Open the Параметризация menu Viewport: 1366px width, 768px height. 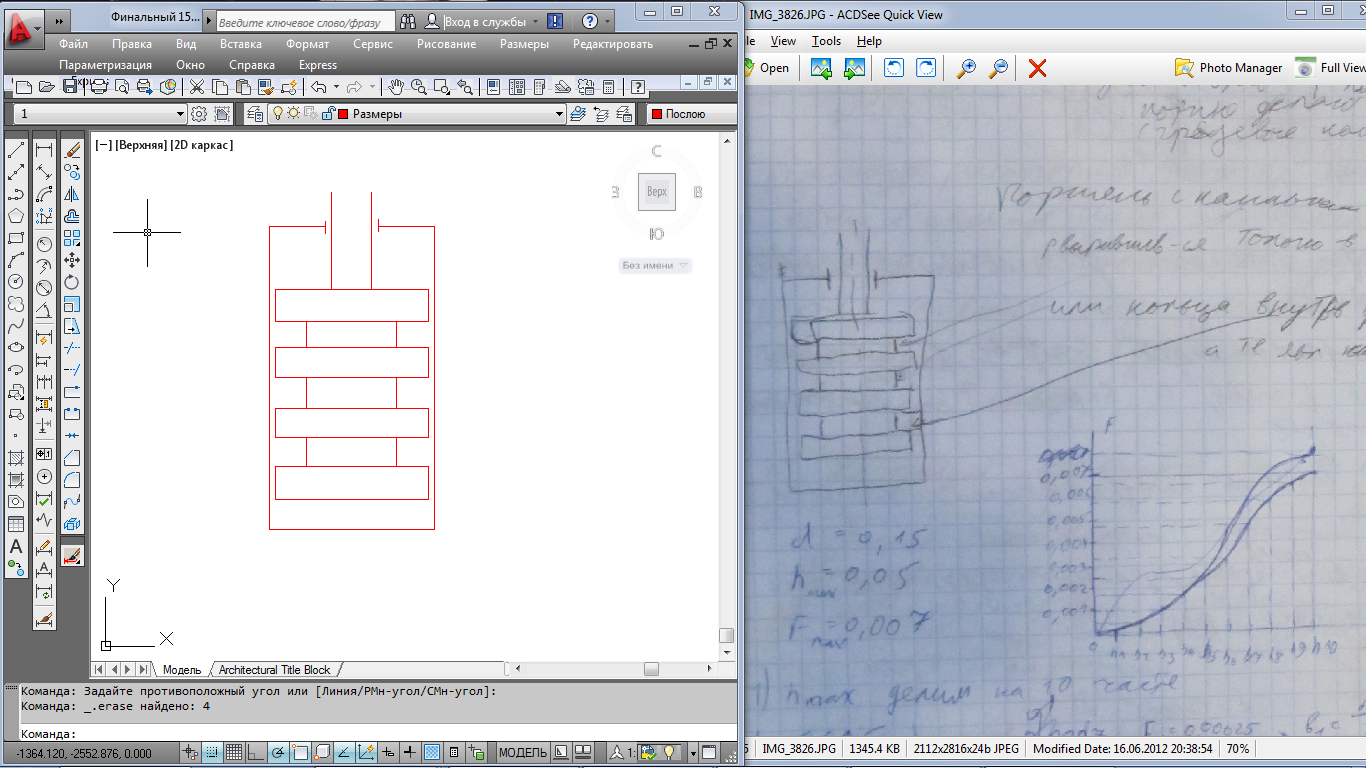click(105, 65)
